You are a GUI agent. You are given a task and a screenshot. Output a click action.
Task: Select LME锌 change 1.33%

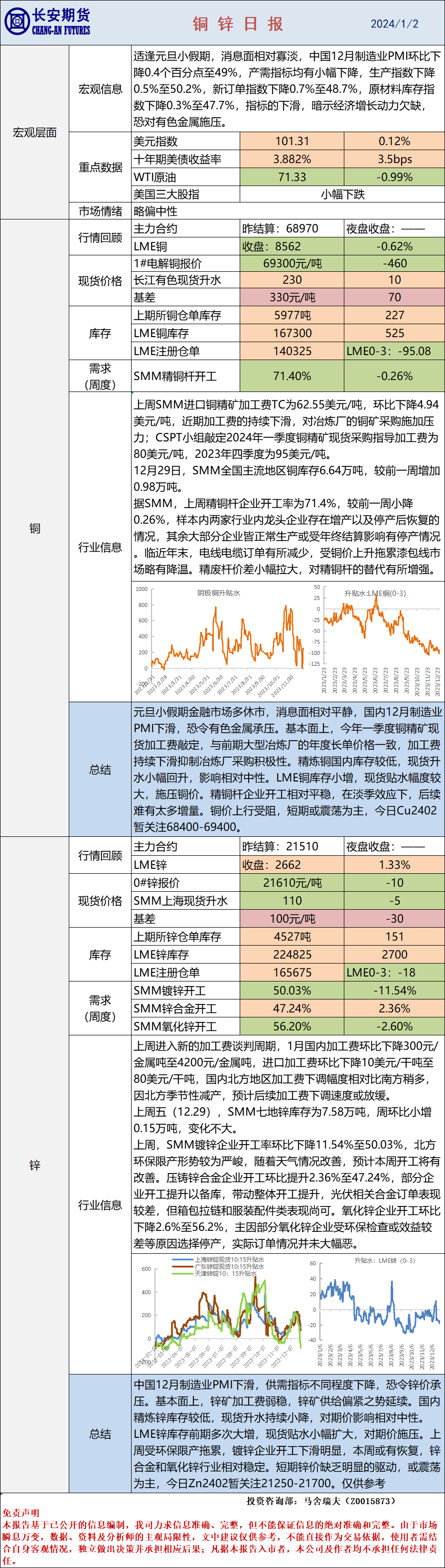394,865
